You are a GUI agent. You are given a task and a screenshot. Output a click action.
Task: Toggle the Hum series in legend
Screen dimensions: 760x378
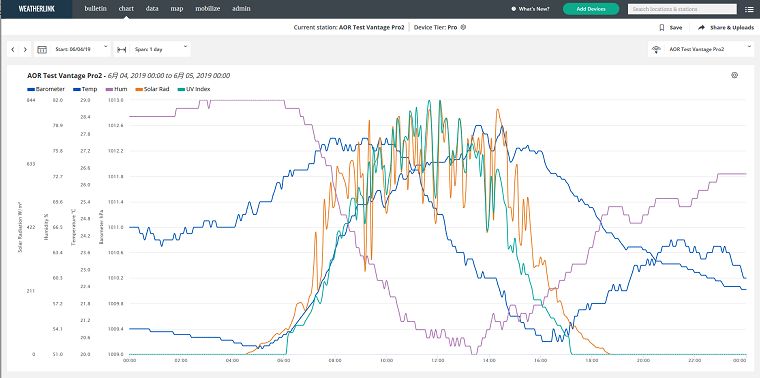point(115,89)
